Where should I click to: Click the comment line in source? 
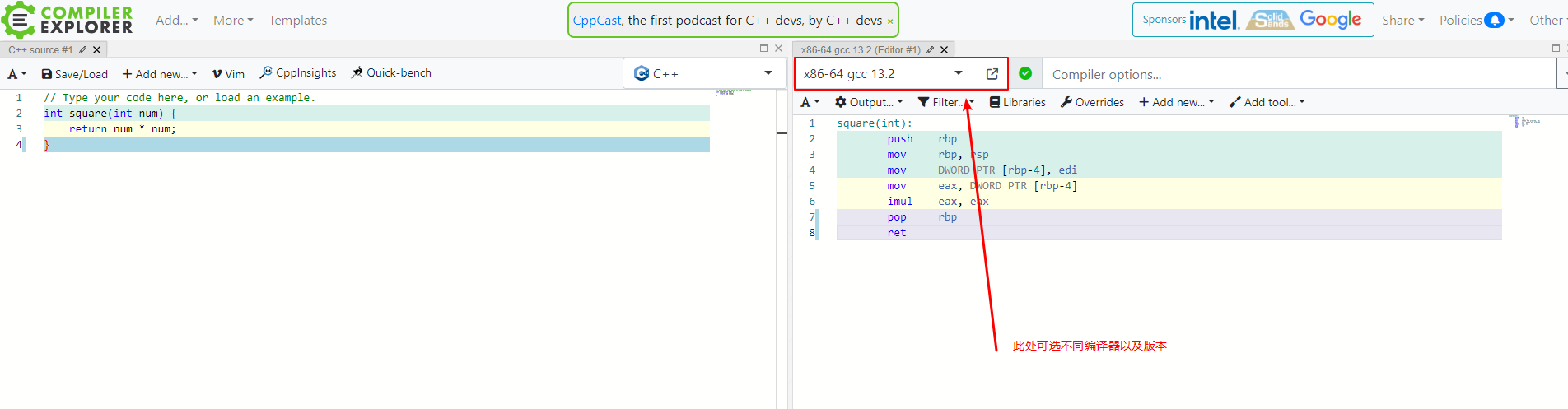click(180, 98)
